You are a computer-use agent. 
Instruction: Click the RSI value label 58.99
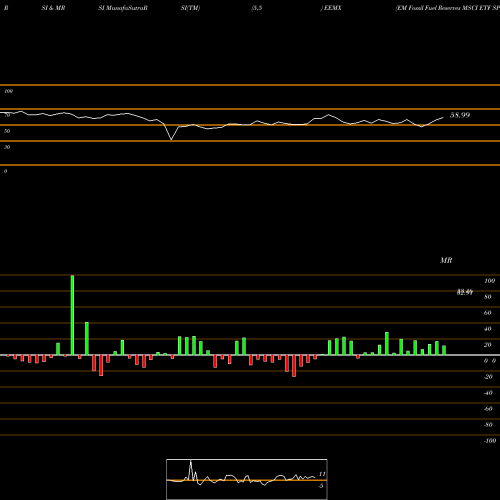pos(460,115)
